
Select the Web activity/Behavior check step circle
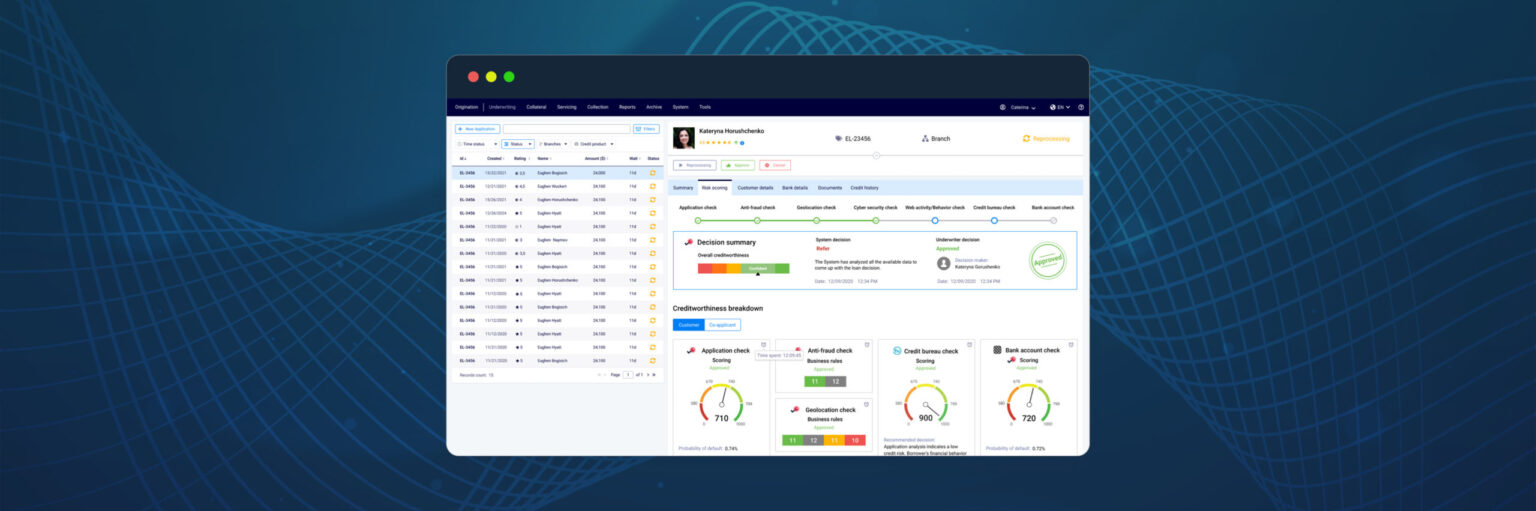[935, 220]
